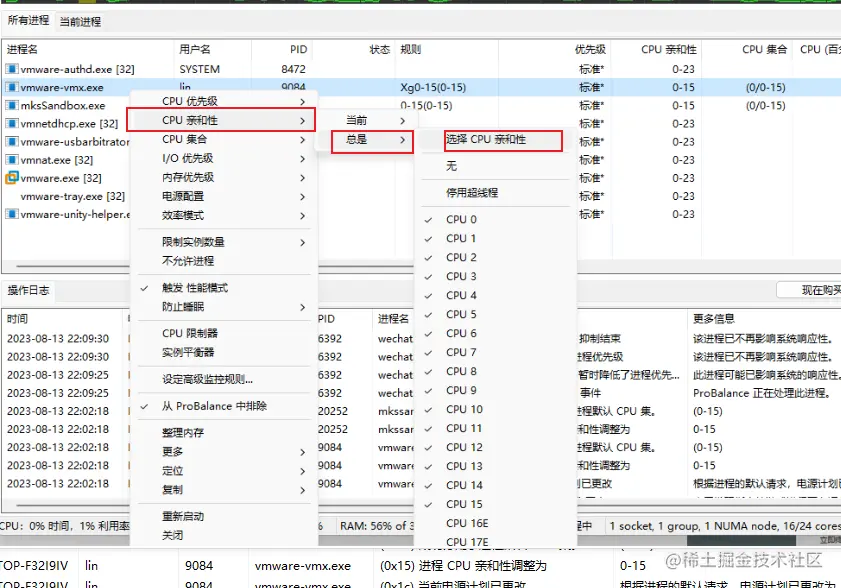The height and width of the screenshot is (588, 841).
Task: Enable CPU 16E in affinity list
Action: click(x=467, y=523)
